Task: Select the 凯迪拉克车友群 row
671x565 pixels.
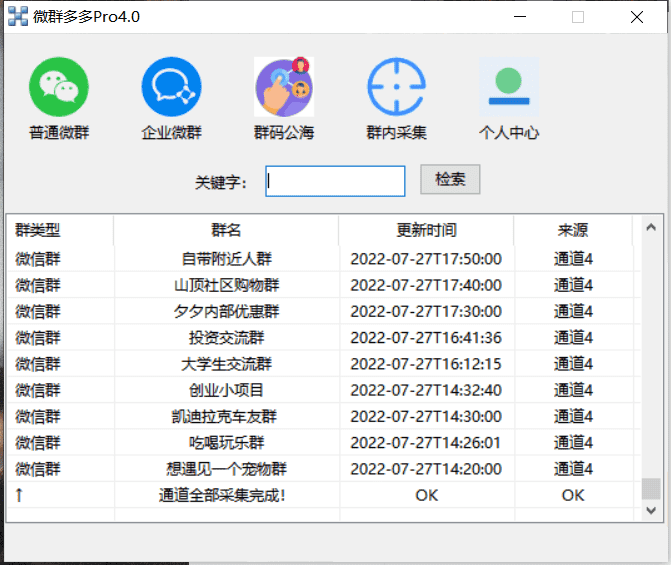Action: pyautogui.click(x=226, y=416)
